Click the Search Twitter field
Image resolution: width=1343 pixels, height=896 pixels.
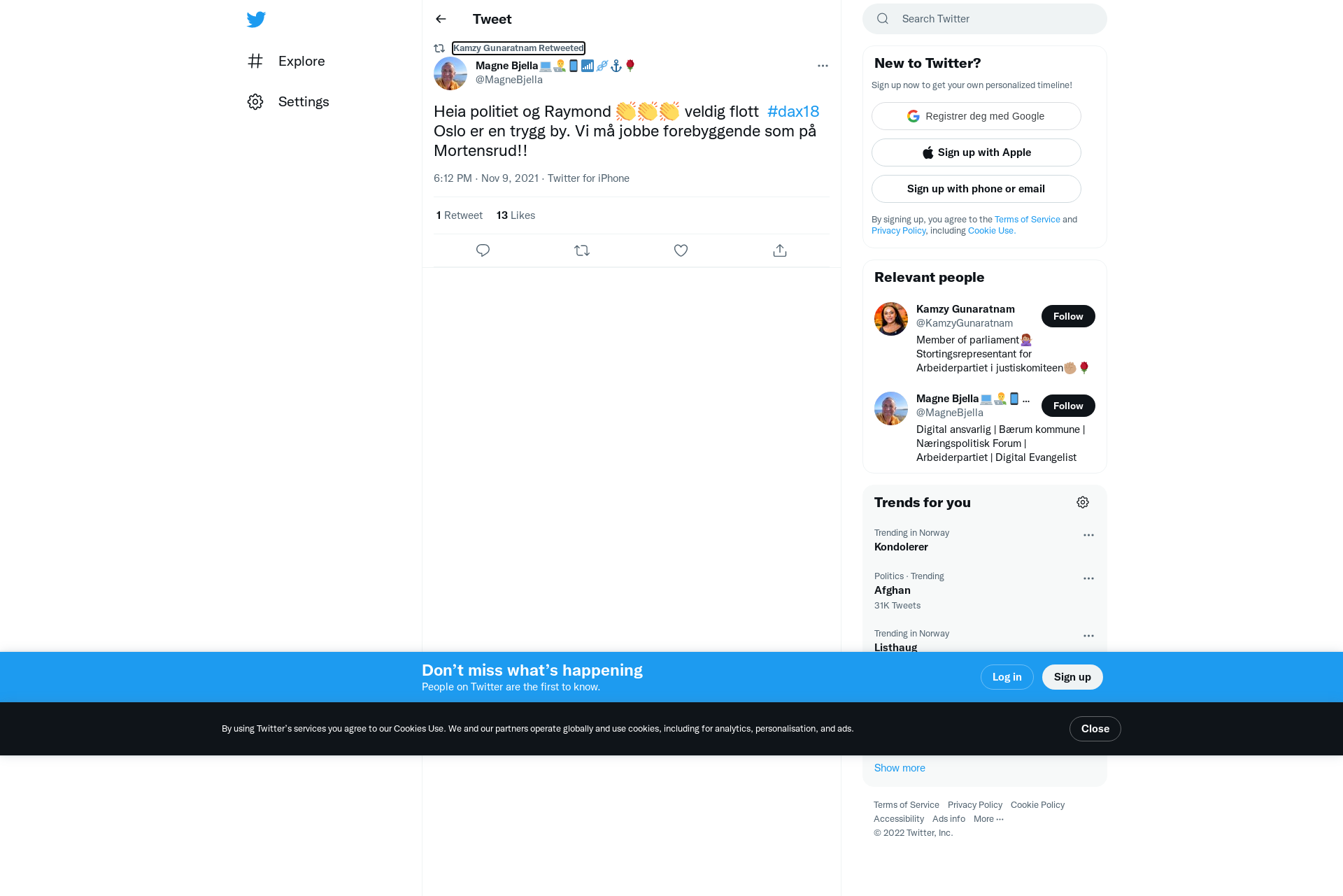[x=985, y=19]
